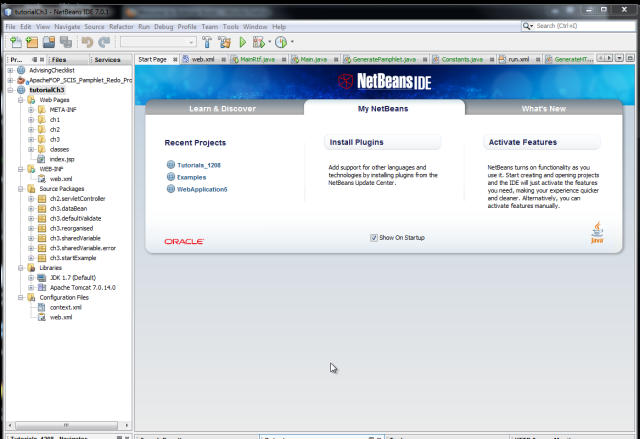Click the search magnifier icon
This screenshot has width=640, height=439.
tap(527, 26)
